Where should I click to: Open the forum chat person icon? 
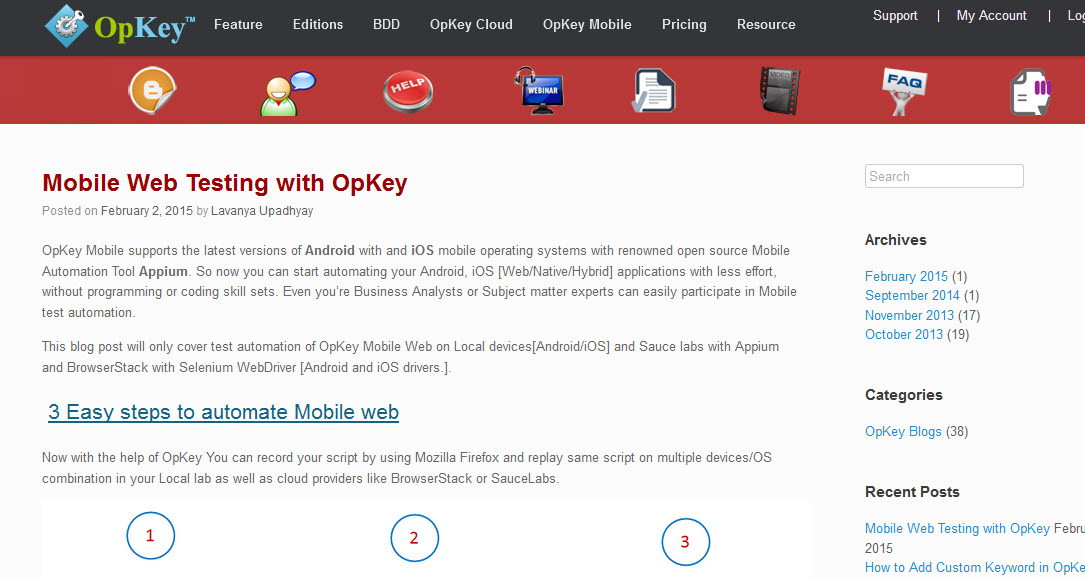coord(287,93)
